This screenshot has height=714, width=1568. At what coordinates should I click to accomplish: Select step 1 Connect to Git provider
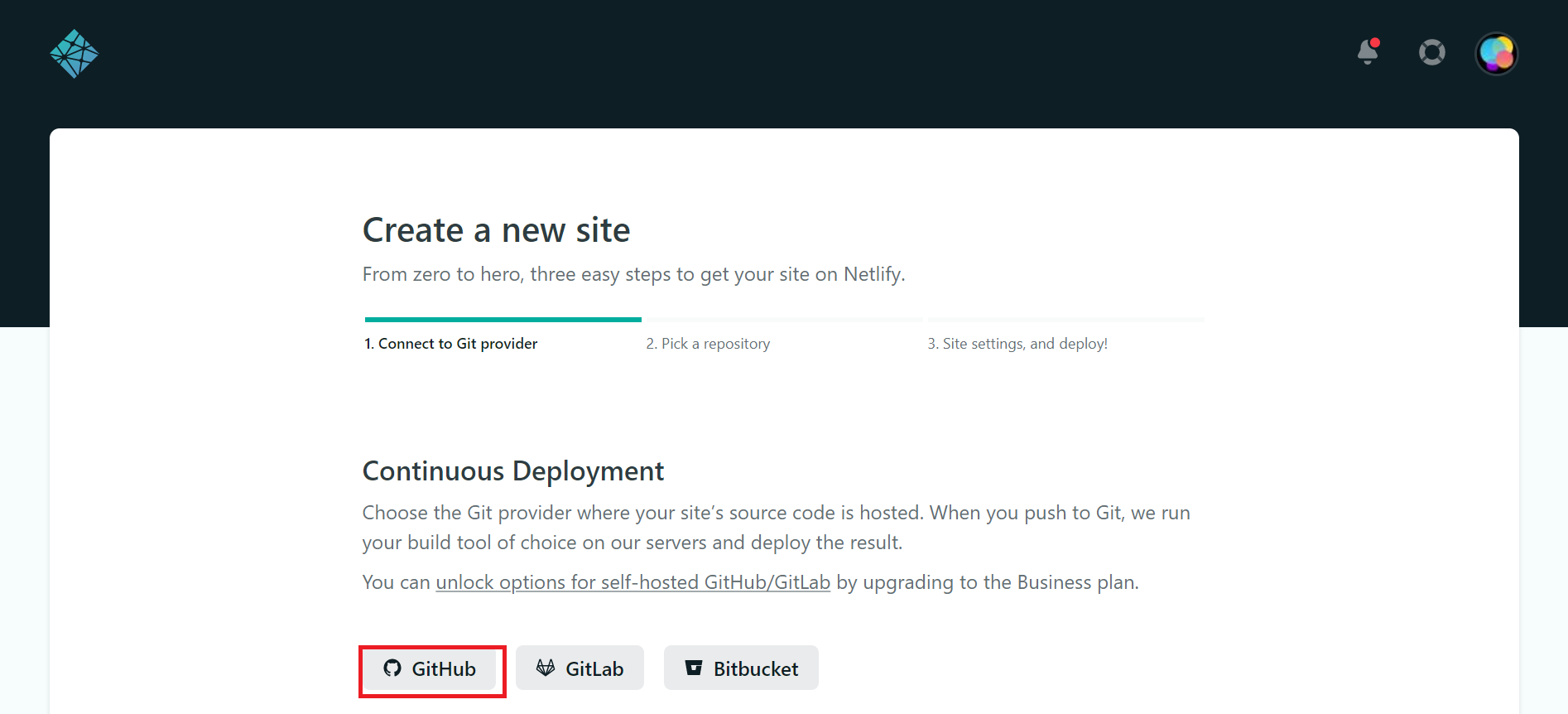coord(451,344)
